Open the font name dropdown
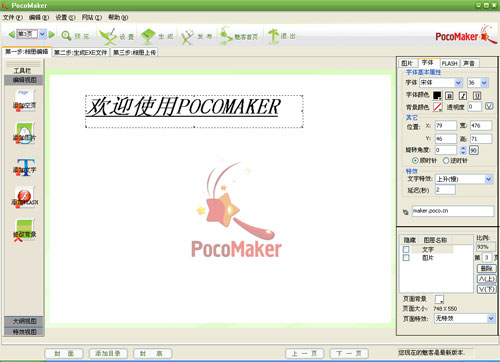 click(x=441, y=82)
